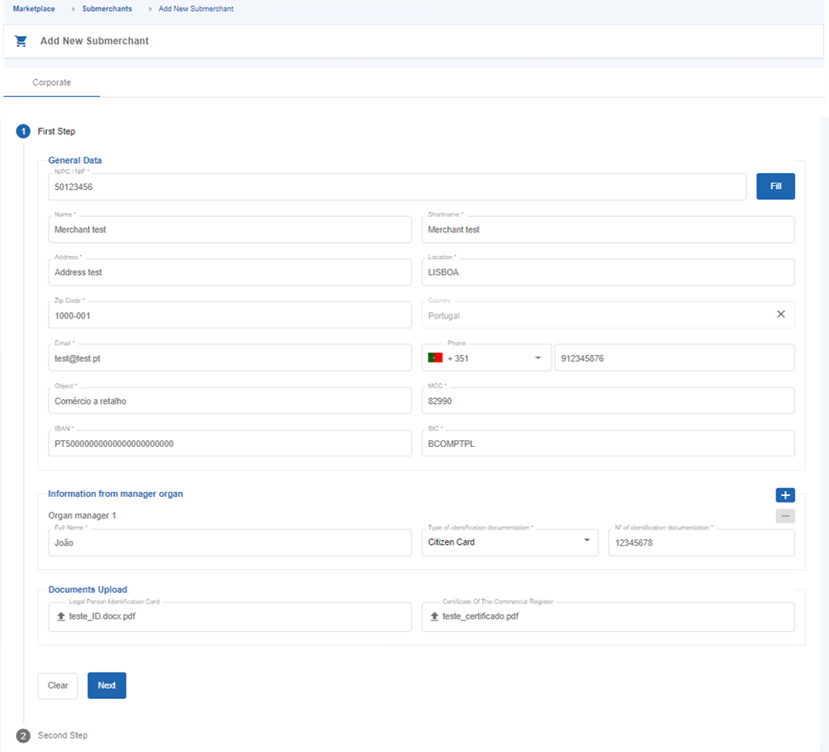This screenshot has width=829, height=752.
Task: Add a new organ manager with plus icon
Action: pyautogui.click(x=785, y=495)
